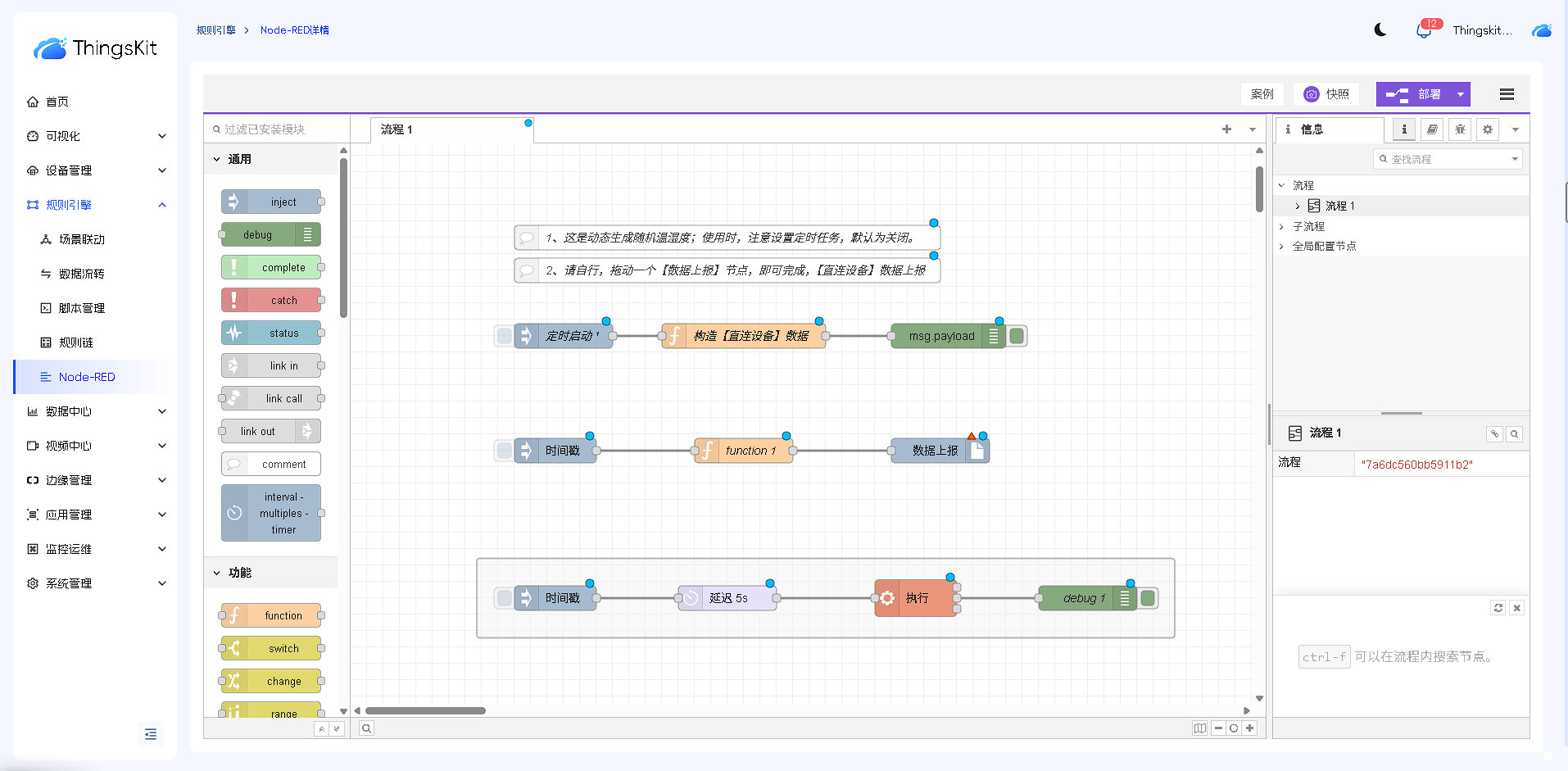Toggle the navigator map icon
Screen dimensions: 1568x771
pos(1199,728)
